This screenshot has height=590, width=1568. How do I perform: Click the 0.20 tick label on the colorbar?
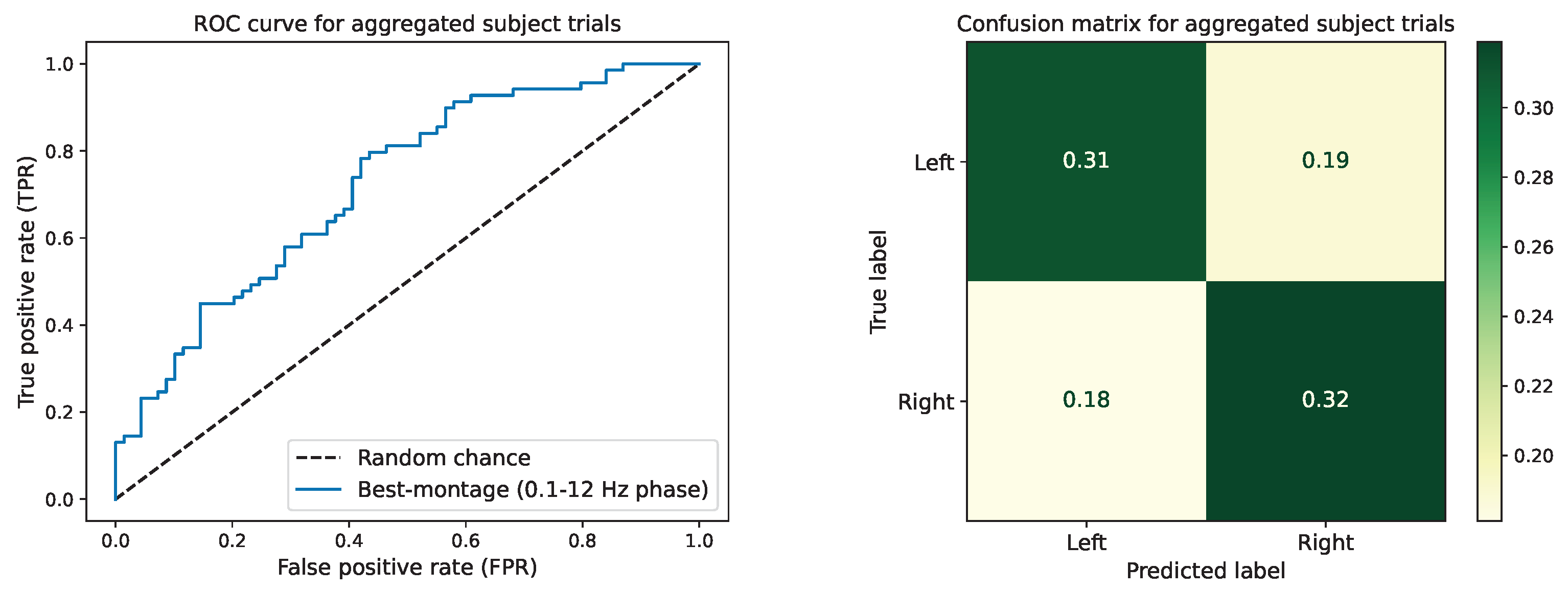[x=1533, y=456]
